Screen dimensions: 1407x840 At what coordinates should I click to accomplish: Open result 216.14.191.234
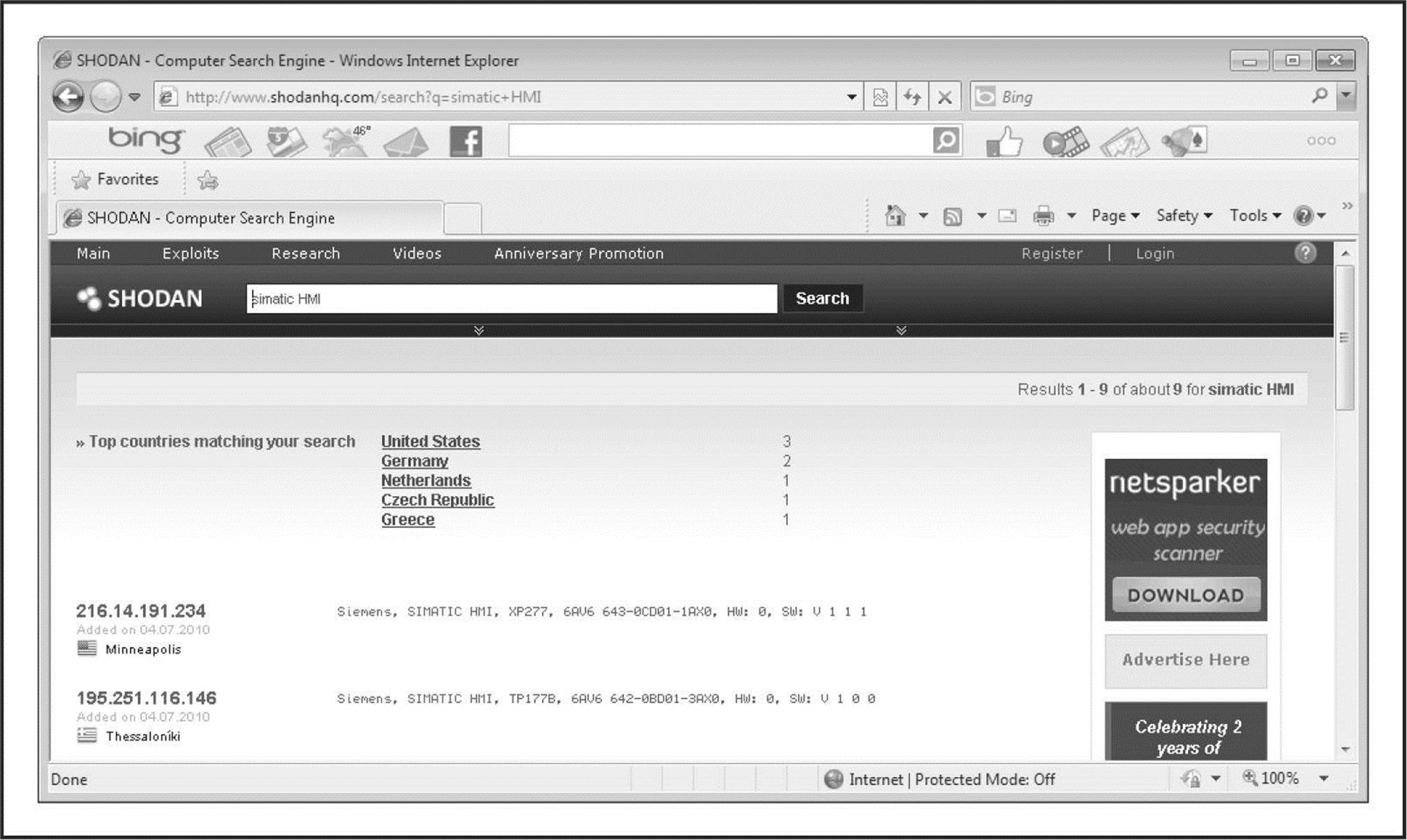point(141,611)
